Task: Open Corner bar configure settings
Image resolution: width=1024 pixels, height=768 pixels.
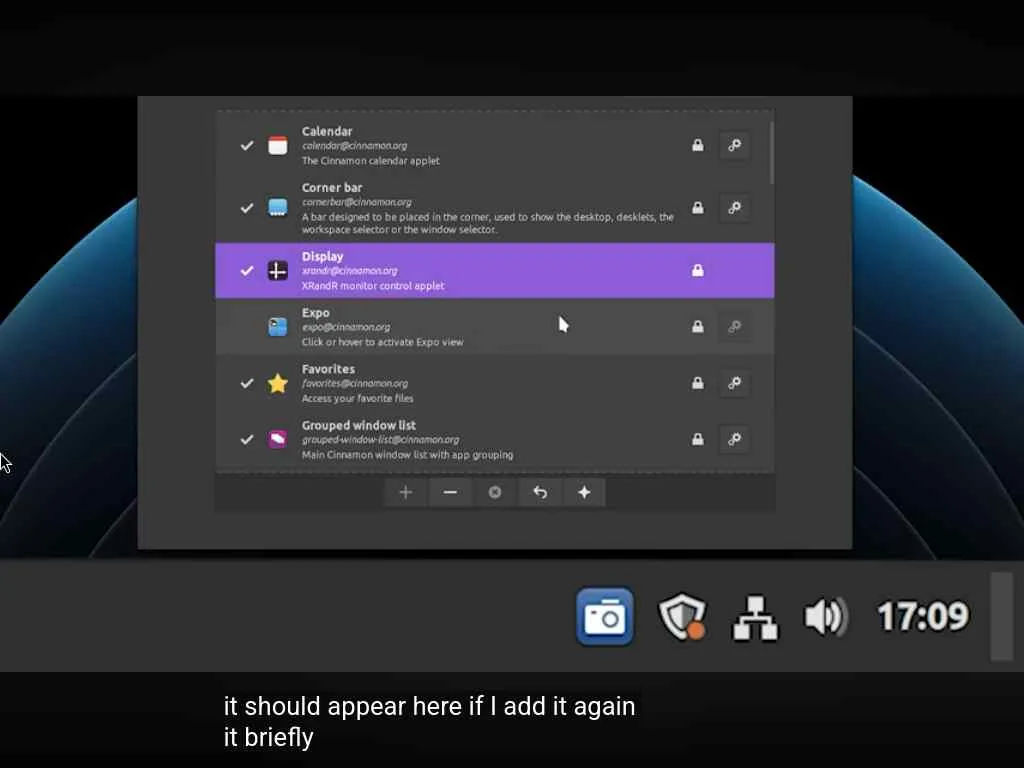Action: [734, 208]
